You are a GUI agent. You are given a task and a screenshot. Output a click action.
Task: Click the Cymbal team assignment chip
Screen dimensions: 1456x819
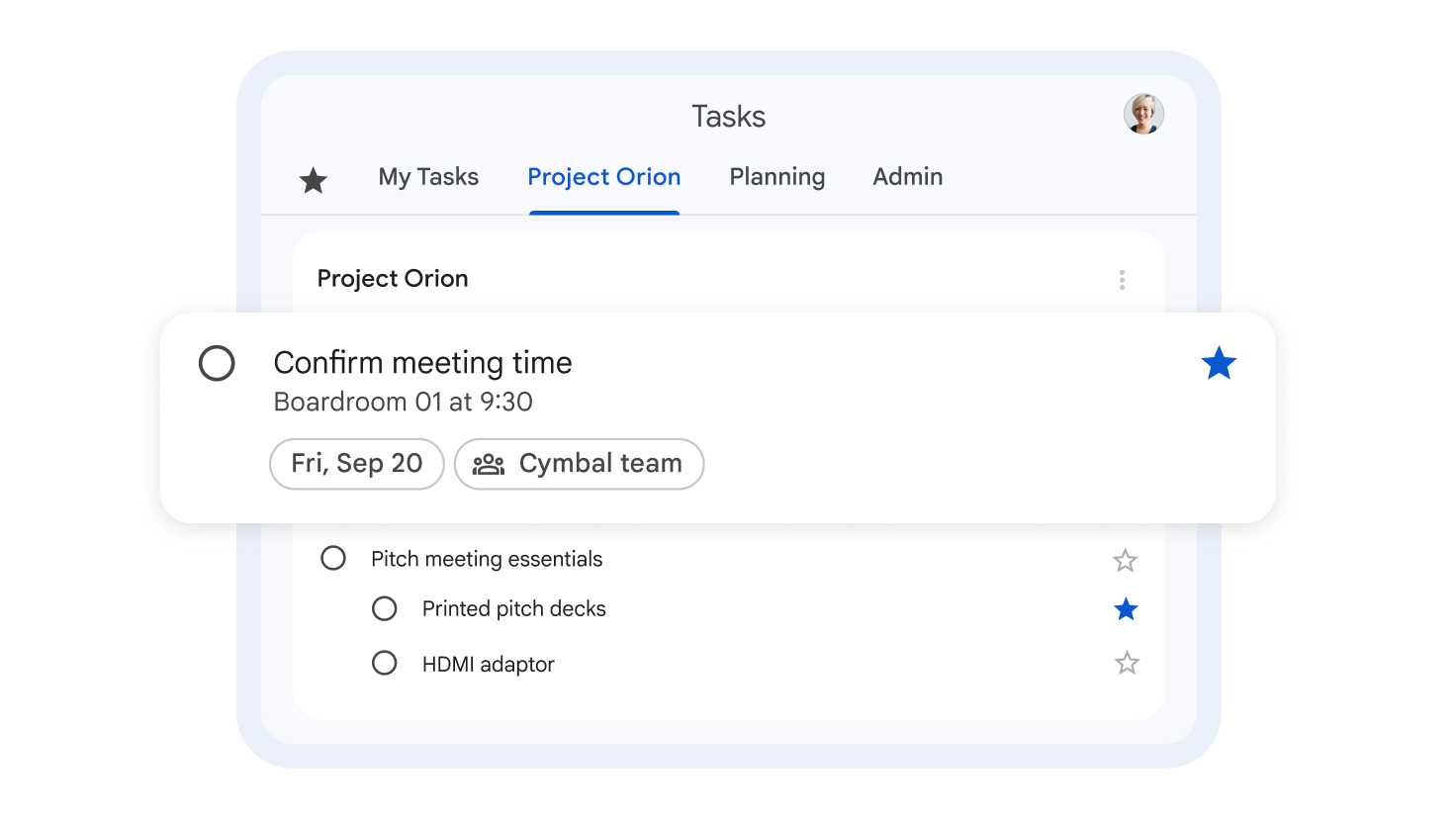(x=579, y=464)
